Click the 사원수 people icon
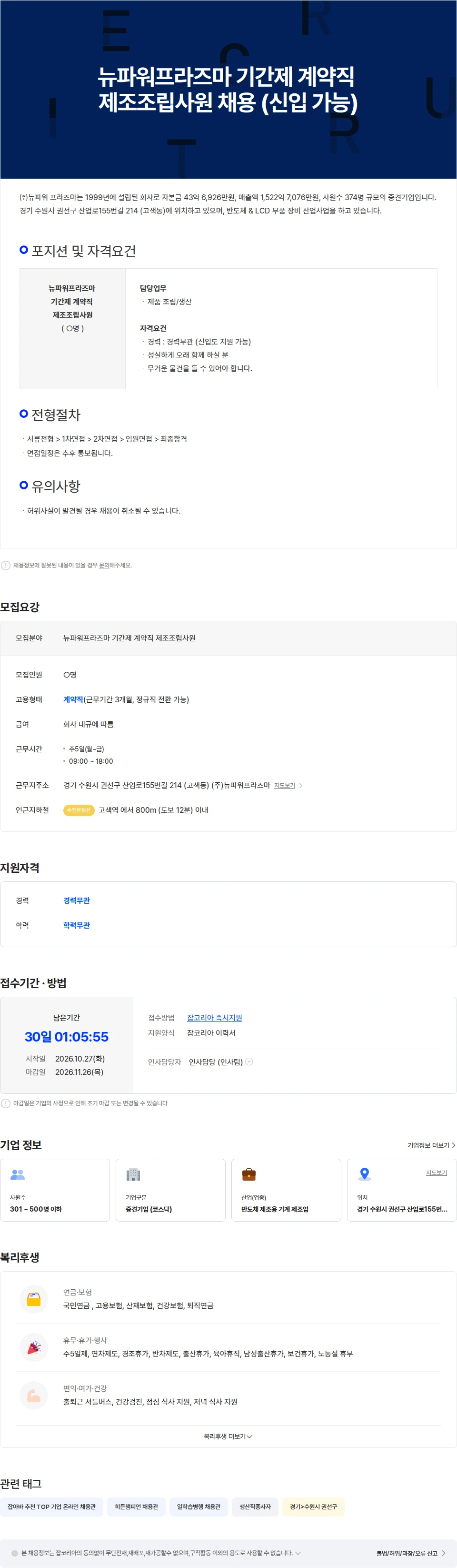The height and width of the screenshot is (1568, 457). coord(18,1174)
